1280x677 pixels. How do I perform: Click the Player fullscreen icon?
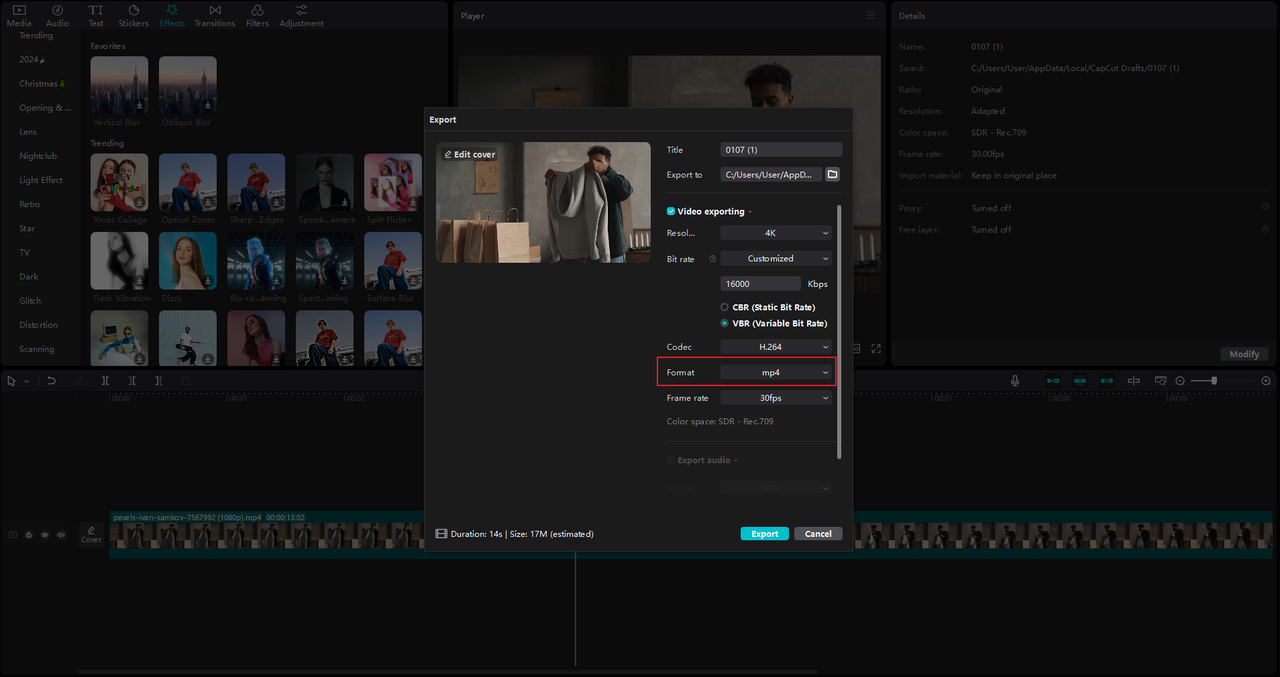tap(876, 349)
